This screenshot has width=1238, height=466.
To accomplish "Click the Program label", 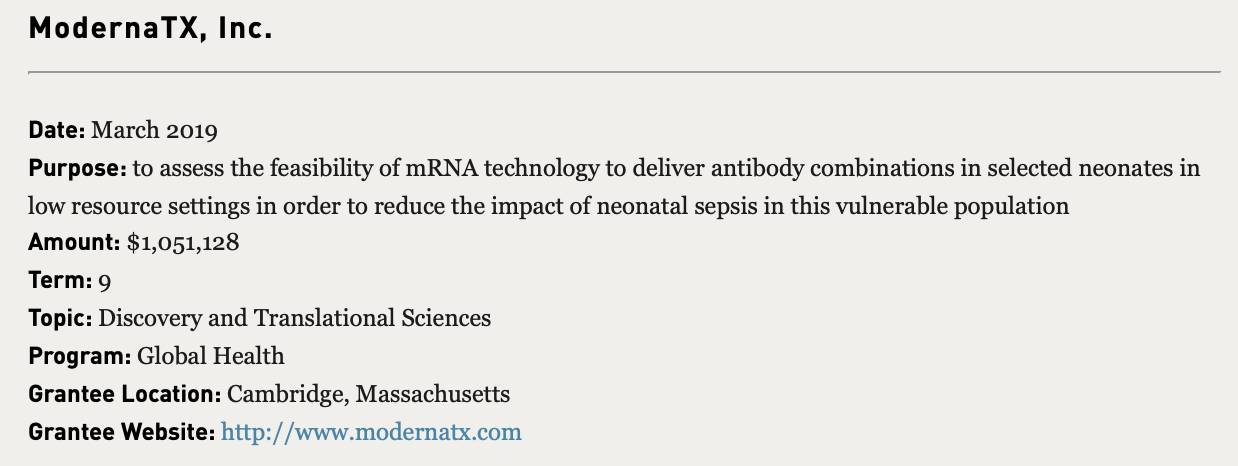I will click(x=80, y=356).
